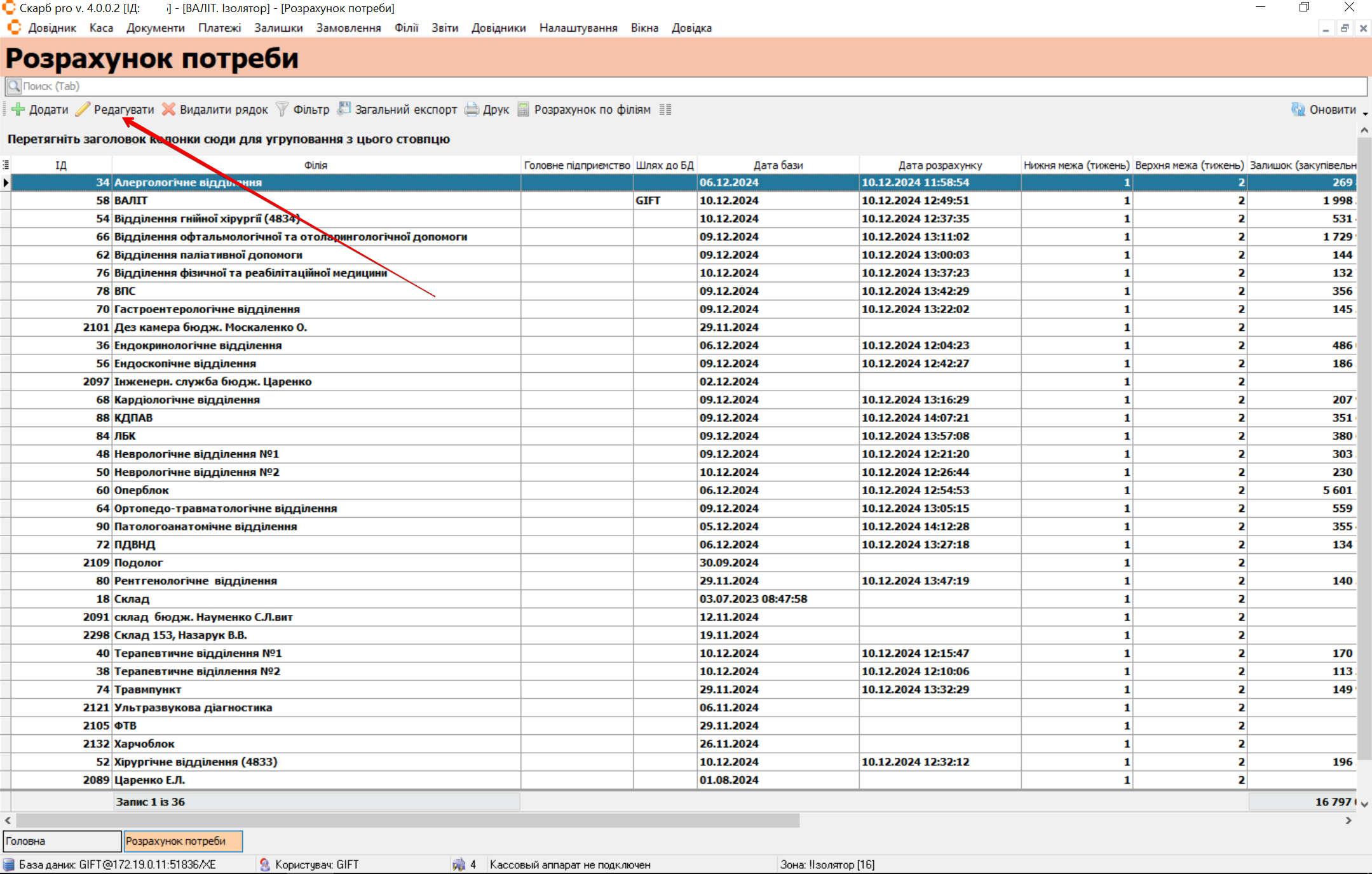Click the General export icon
This screenshot has height=874, width=1372.
344,109
